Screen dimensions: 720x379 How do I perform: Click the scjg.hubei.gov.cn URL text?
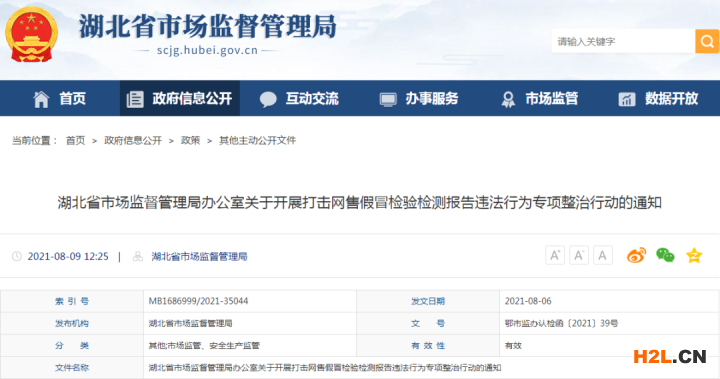(208, 50)
